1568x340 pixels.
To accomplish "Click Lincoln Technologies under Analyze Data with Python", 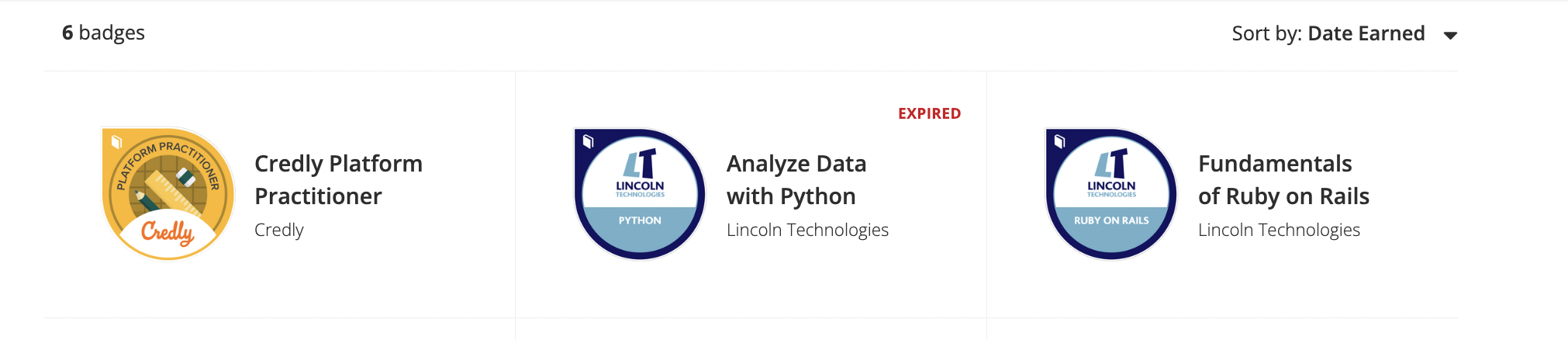I will click(807, 230).
